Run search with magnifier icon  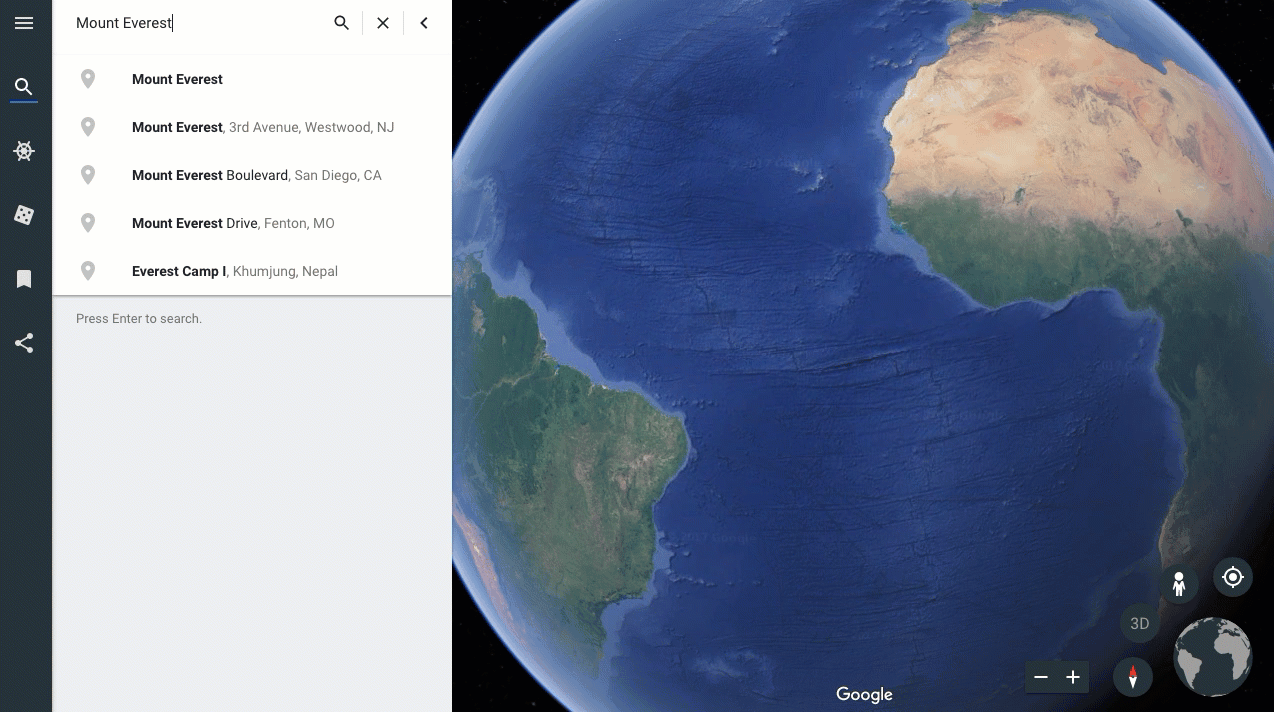342,23
